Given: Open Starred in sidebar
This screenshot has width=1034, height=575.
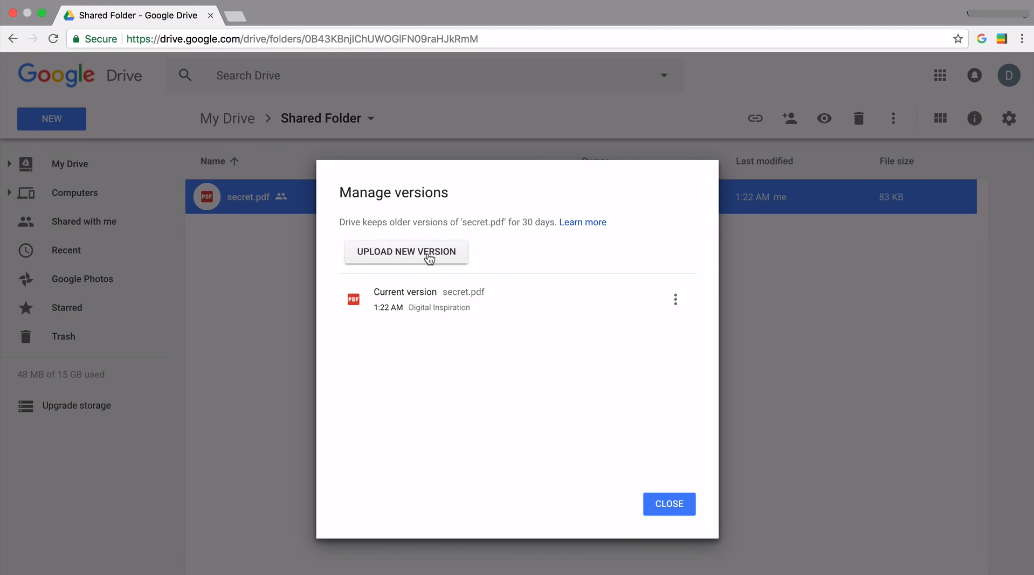Looking at the screenshot, I should pyautogui.click(x=67, y=308).
